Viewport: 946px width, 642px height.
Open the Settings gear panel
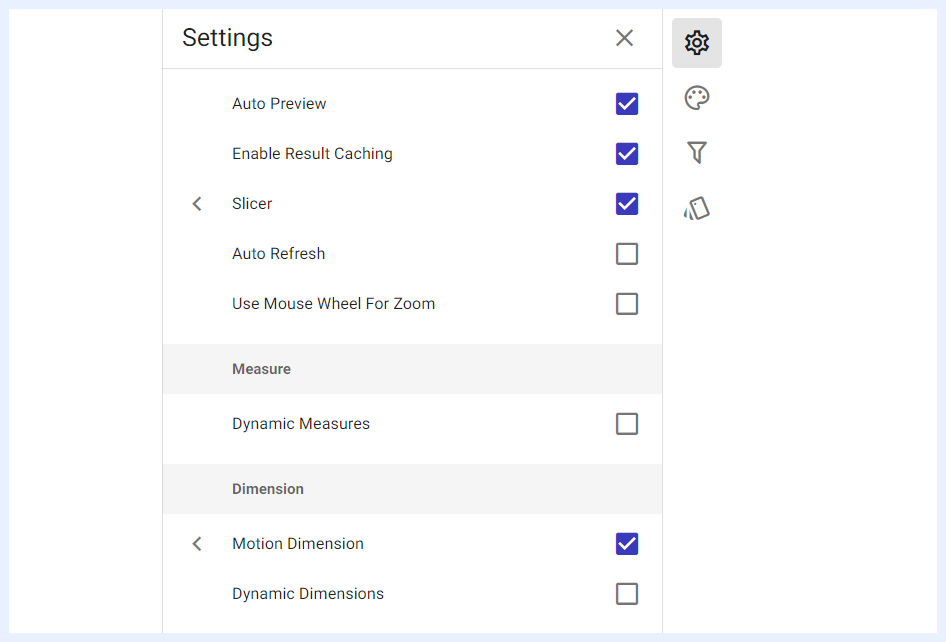tap(697, 43)
